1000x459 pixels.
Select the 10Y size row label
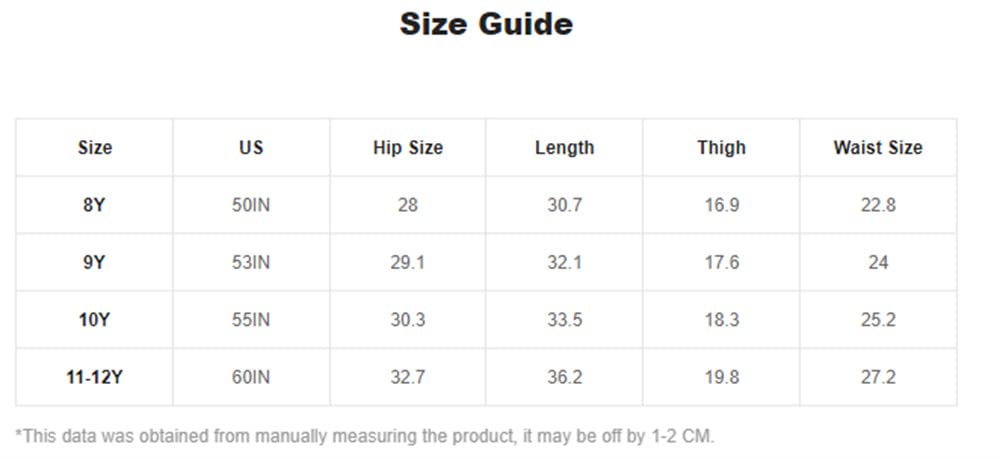click(95, 320)
